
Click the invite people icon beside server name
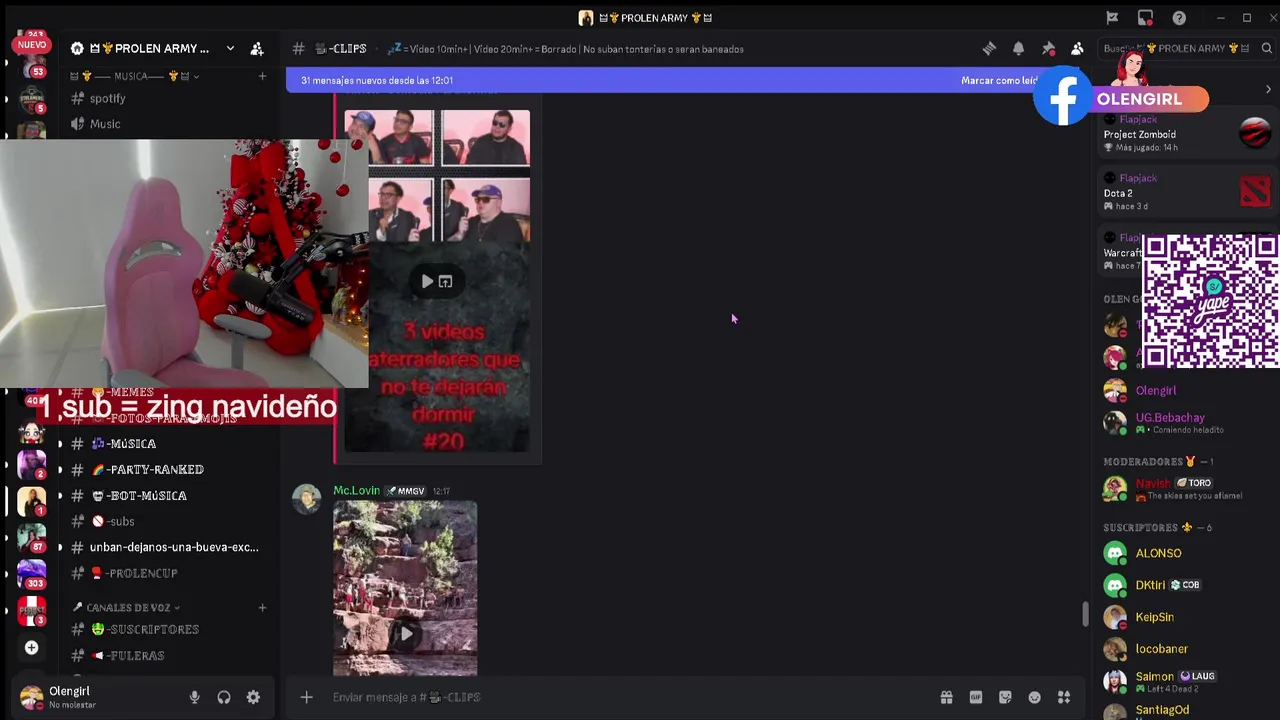(257, 48)
